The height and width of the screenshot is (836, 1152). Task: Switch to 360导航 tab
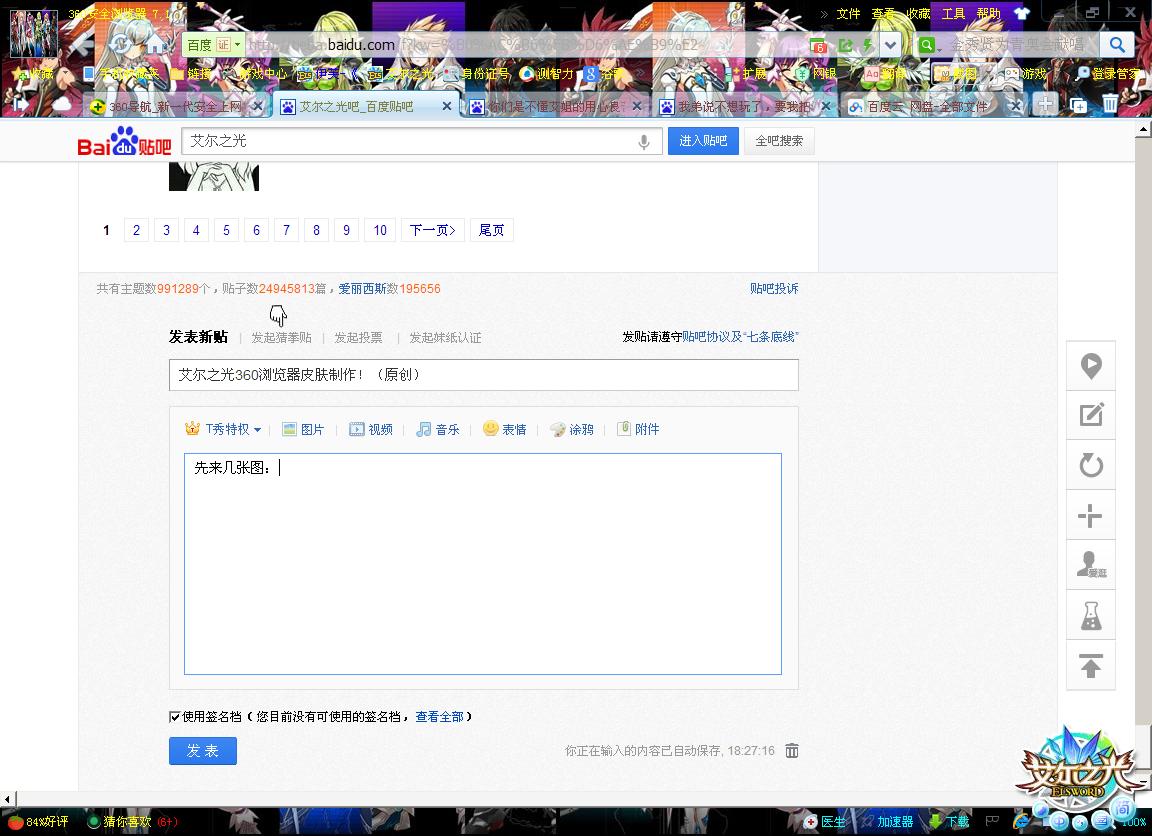pos(175,107)
